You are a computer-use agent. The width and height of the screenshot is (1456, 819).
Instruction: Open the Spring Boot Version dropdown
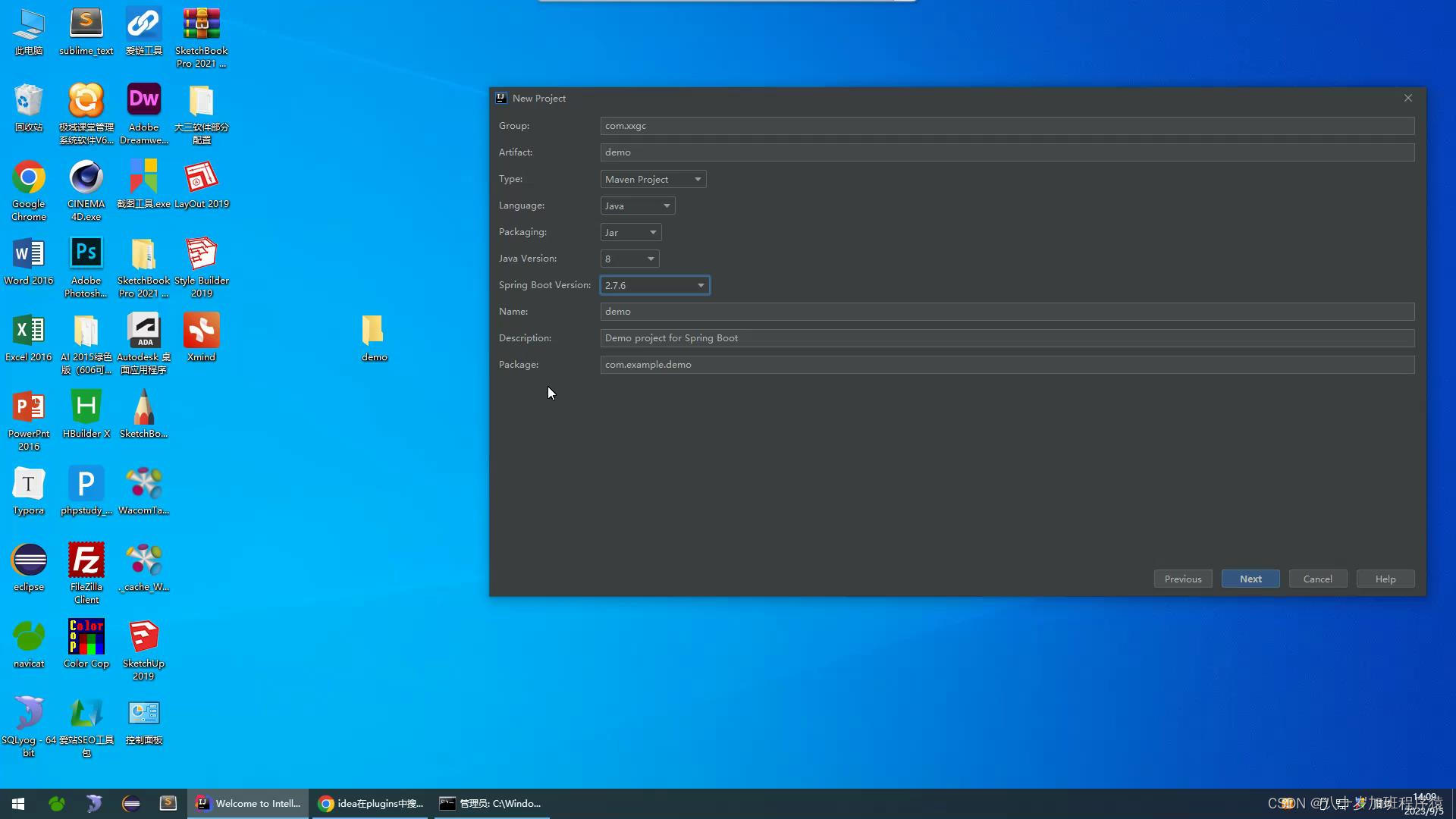(x=654, y=285)
